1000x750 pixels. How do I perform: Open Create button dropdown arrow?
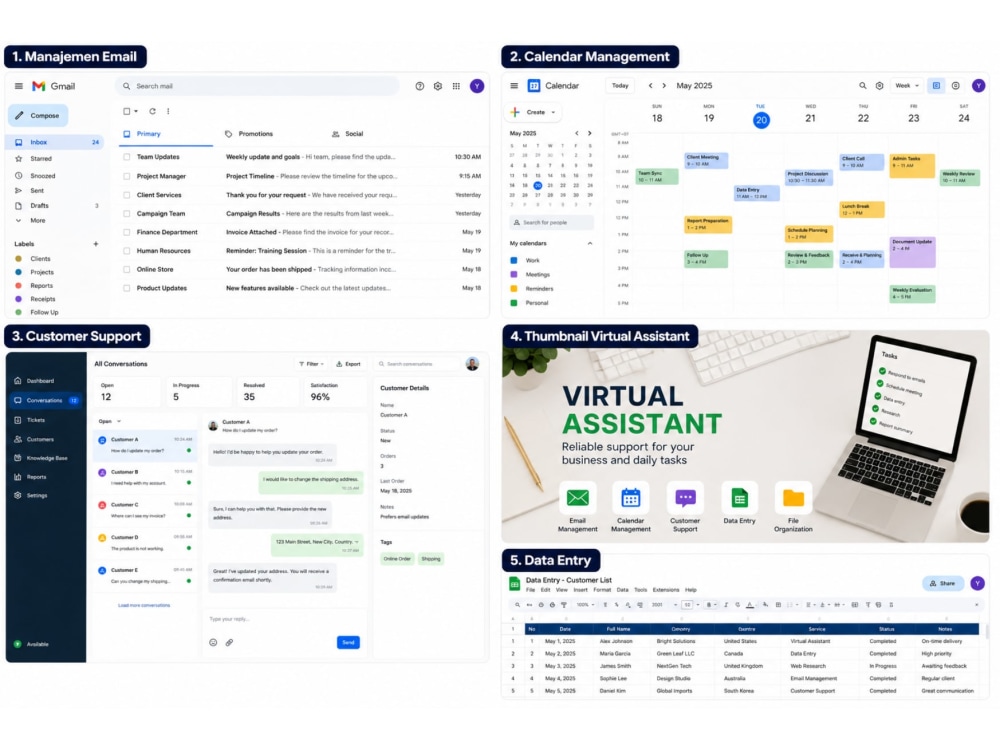click(553, 112)
